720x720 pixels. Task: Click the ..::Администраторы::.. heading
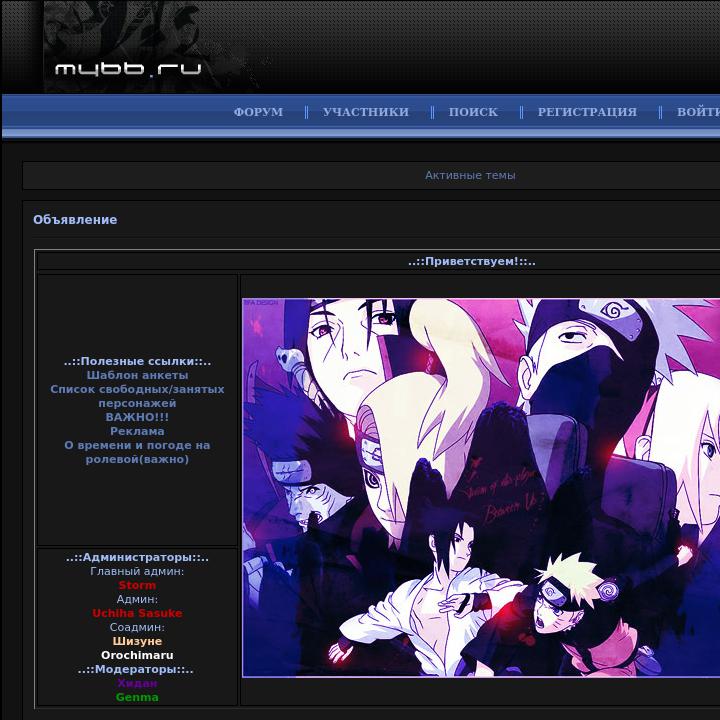tap(137, 557)
